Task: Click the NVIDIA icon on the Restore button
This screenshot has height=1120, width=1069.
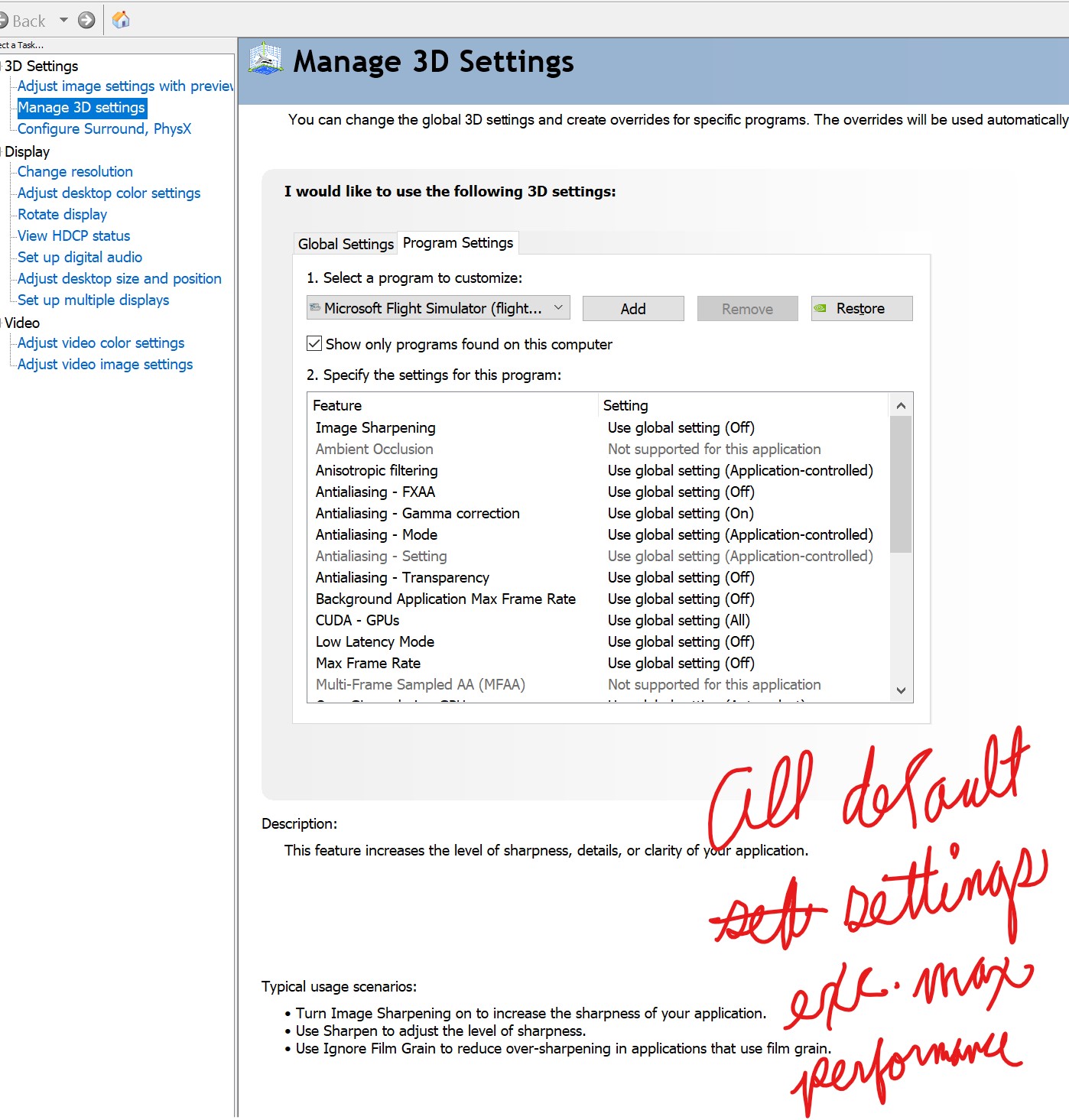Action: [820, 309]
